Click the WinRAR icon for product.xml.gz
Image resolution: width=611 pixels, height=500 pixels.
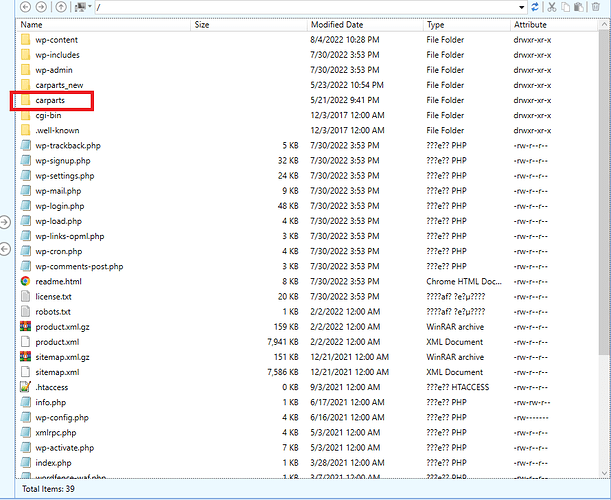click(x=26, y=327)
